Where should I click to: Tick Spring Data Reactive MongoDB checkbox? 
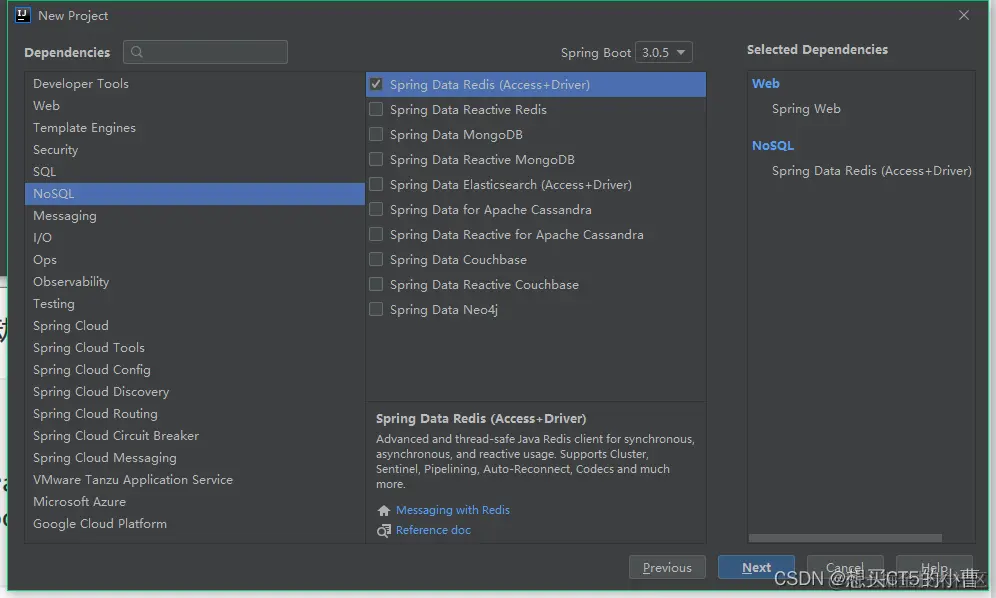pos(376,159)
